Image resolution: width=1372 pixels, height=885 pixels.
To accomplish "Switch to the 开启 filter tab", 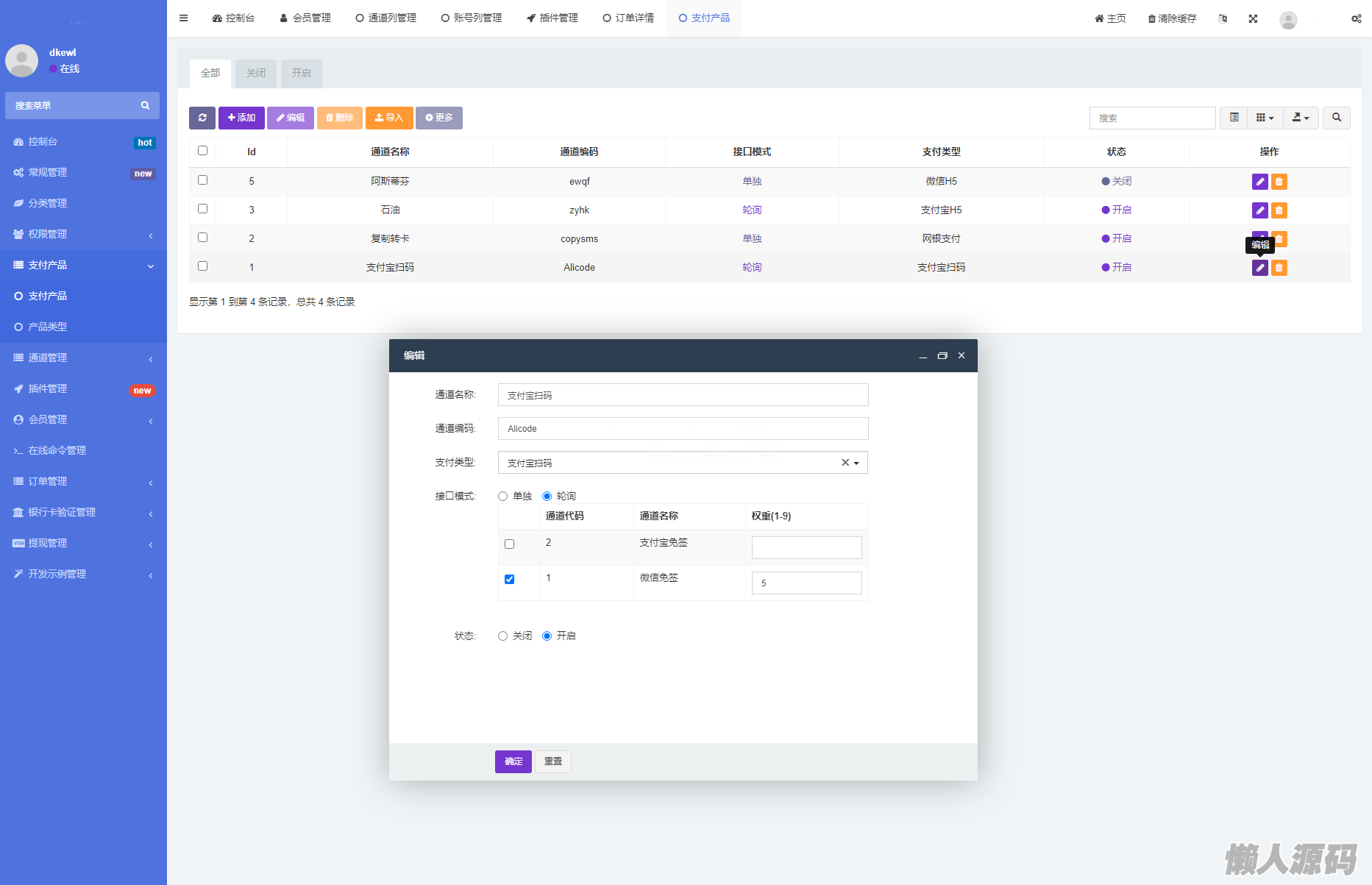I will [301, 74].
